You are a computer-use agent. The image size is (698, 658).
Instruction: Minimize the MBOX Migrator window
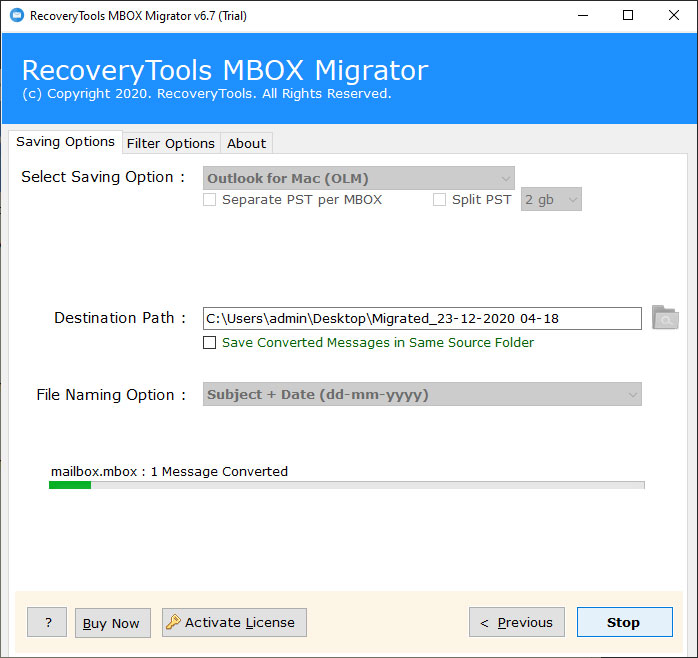pos(583,16)
